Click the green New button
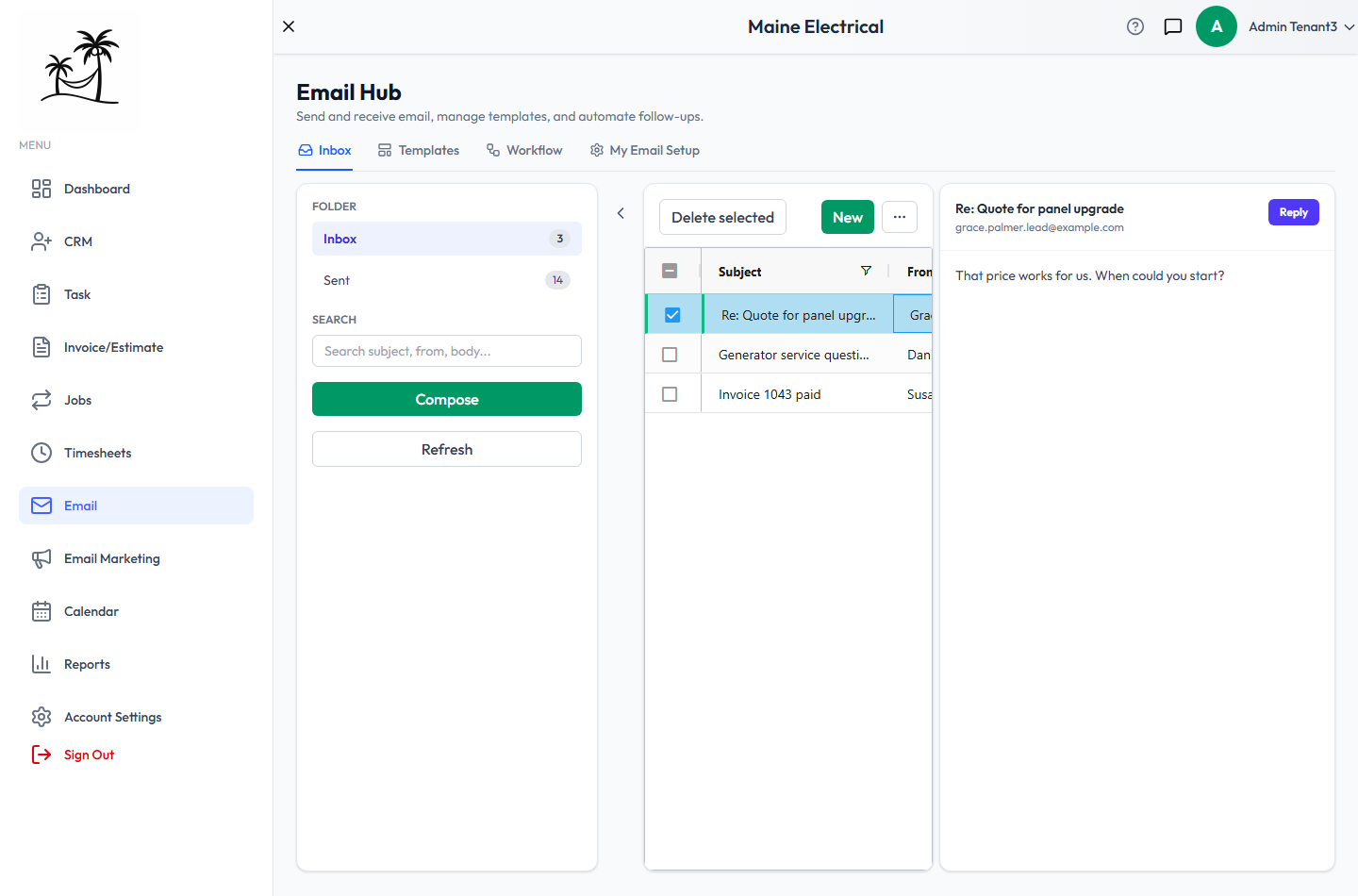Viewport: 1358px width, 896px height. [x=848, y=217]
